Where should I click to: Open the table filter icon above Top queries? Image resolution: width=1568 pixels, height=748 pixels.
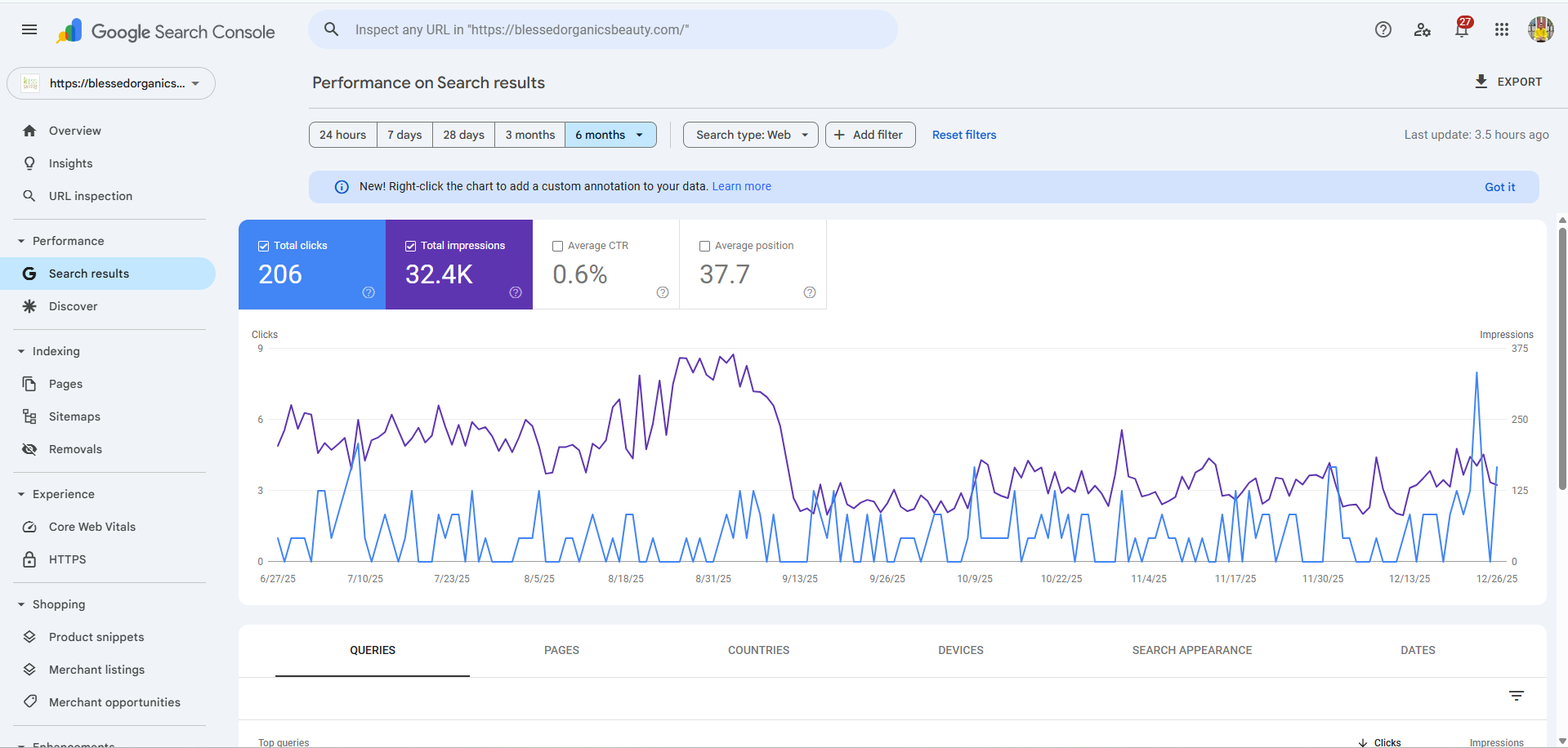pos(1517,695)
